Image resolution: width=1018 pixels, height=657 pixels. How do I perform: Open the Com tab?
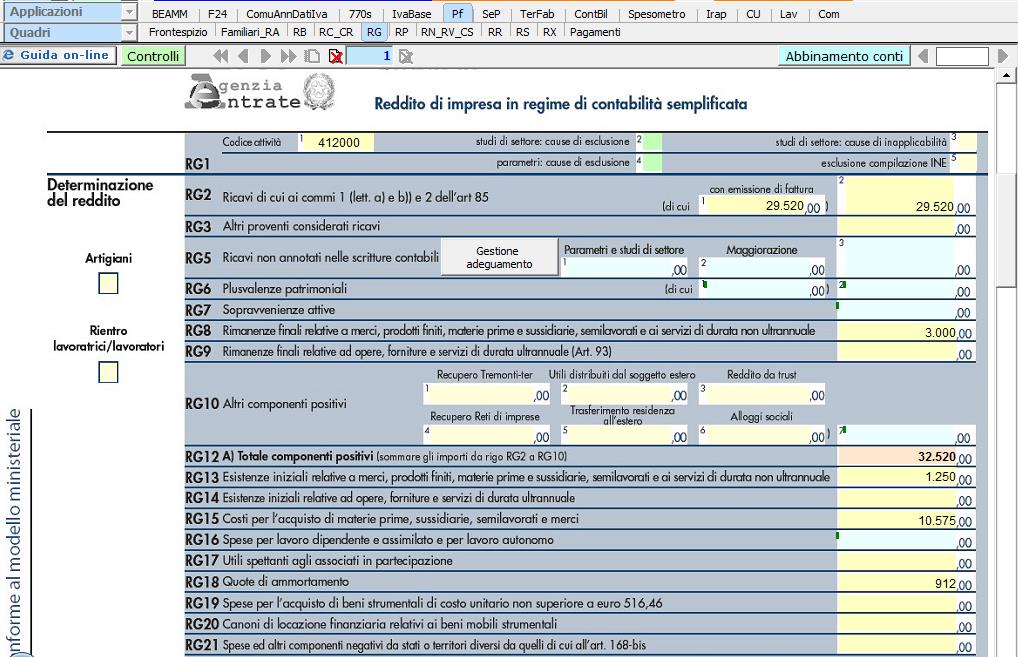coord(828,14)
